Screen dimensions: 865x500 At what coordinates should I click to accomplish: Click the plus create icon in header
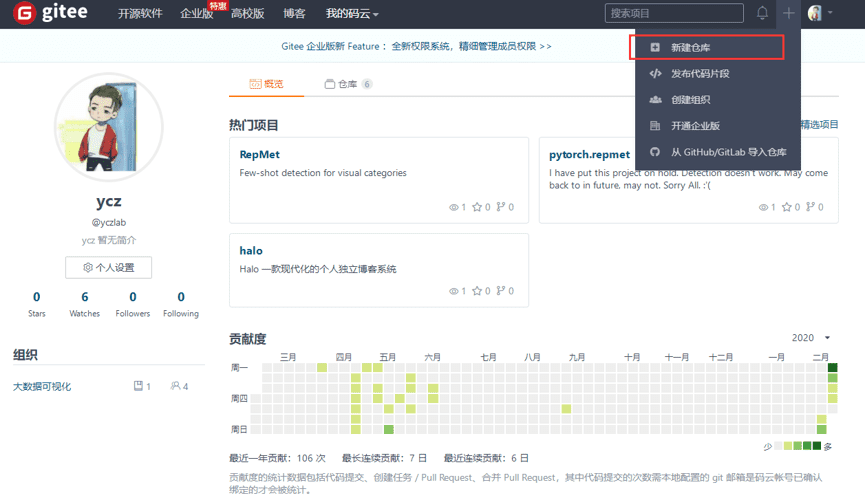(788, 13)
